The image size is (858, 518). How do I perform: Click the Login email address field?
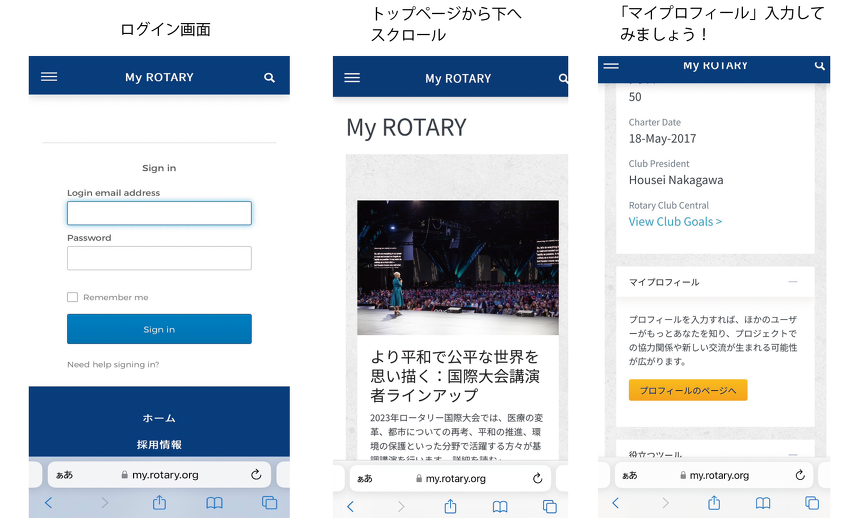tap(159, 213)
